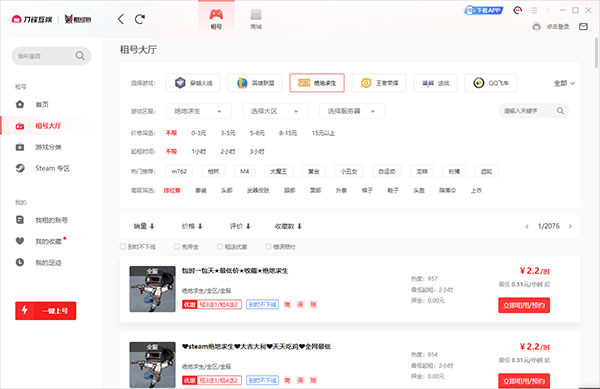The width and height of the screenshot is (600, 389).
Task: Select rental time 2小时
Action: tap(228, 151)
